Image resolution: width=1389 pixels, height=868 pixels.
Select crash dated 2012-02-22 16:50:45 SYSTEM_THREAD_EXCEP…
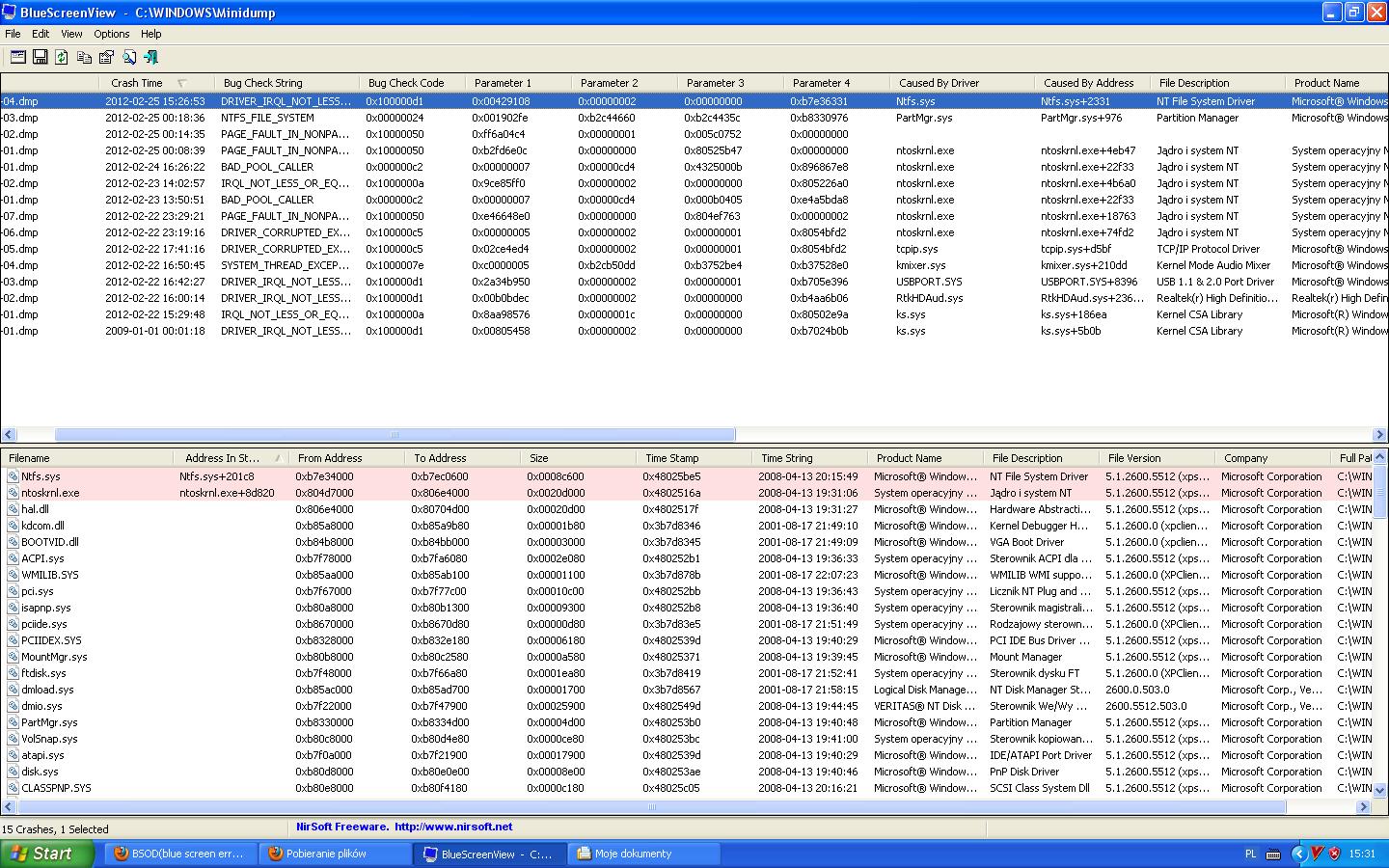[694, 265]
